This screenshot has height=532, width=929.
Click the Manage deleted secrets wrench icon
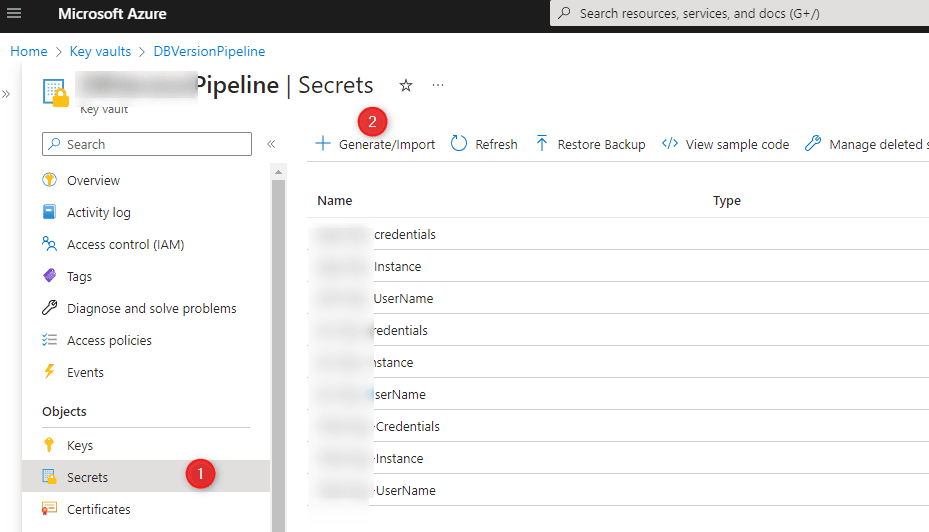click(813, 143)
